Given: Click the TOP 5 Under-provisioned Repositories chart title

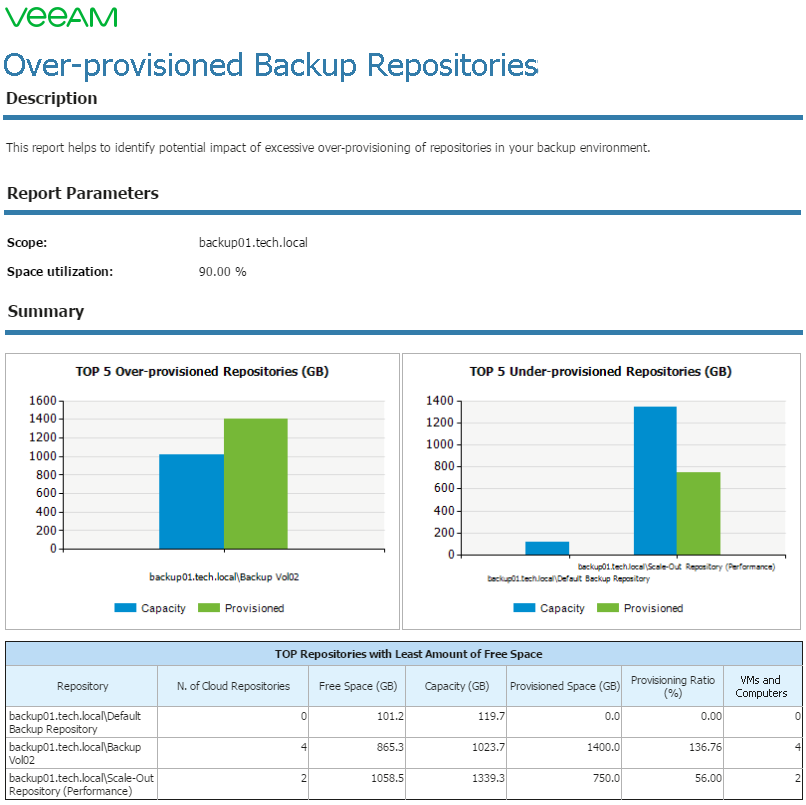Looking at the screenshot, I should [600, 372].
